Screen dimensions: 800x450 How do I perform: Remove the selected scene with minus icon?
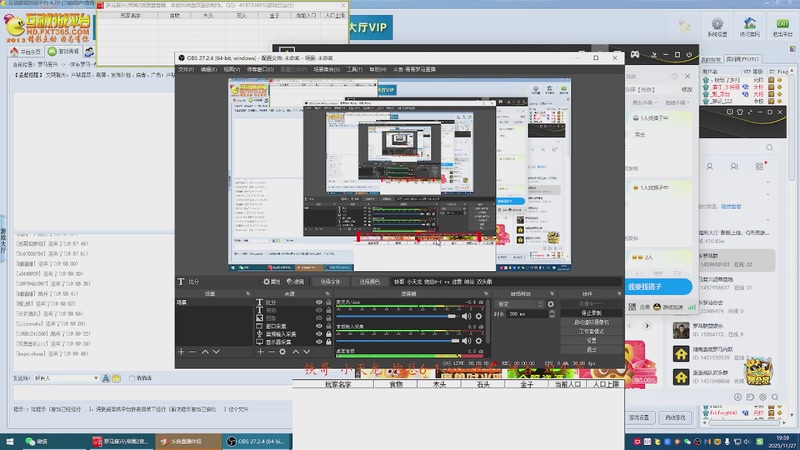[192, 352]
